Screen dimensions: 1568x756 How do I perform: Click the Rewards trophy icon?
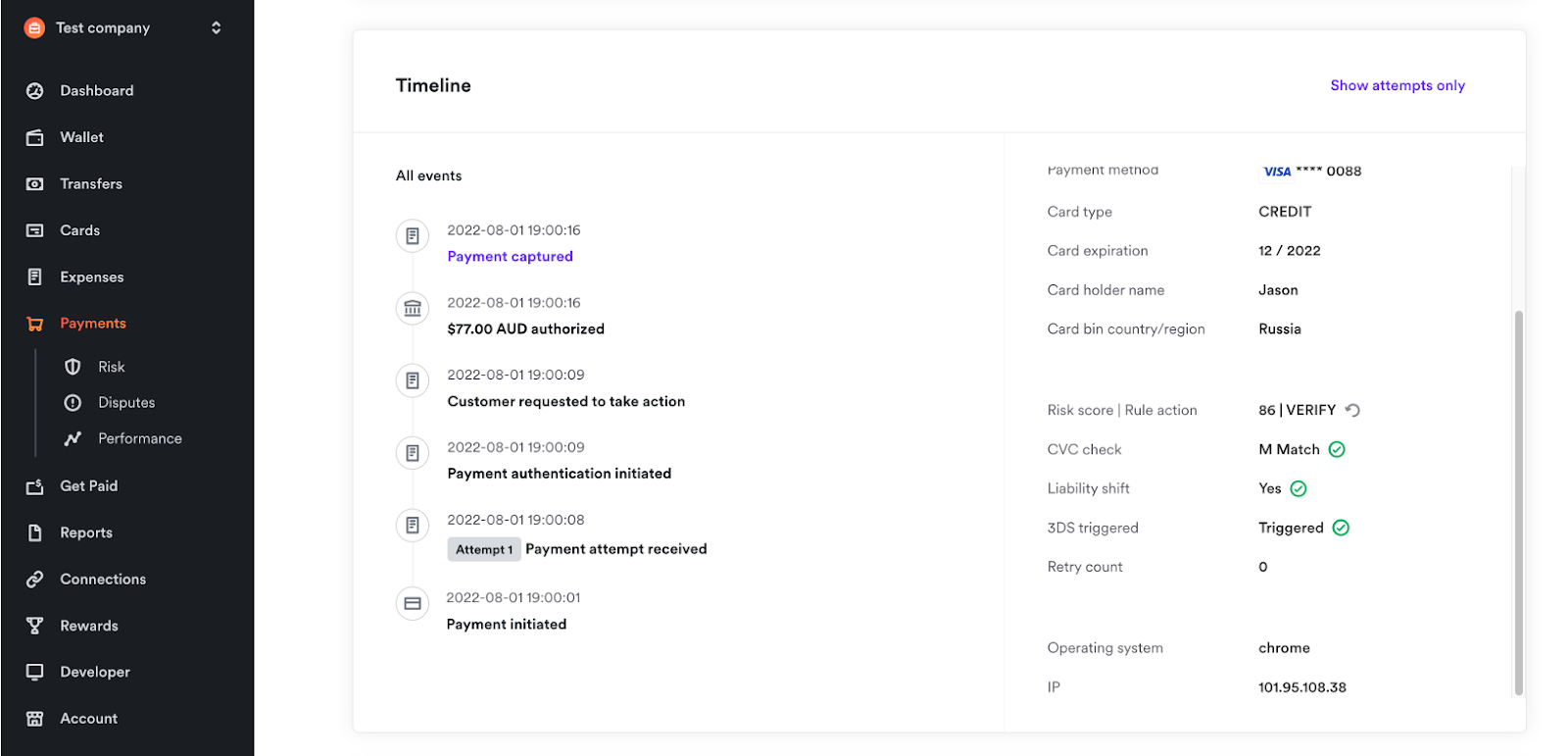pyautogui.click(x=35, y=626)
